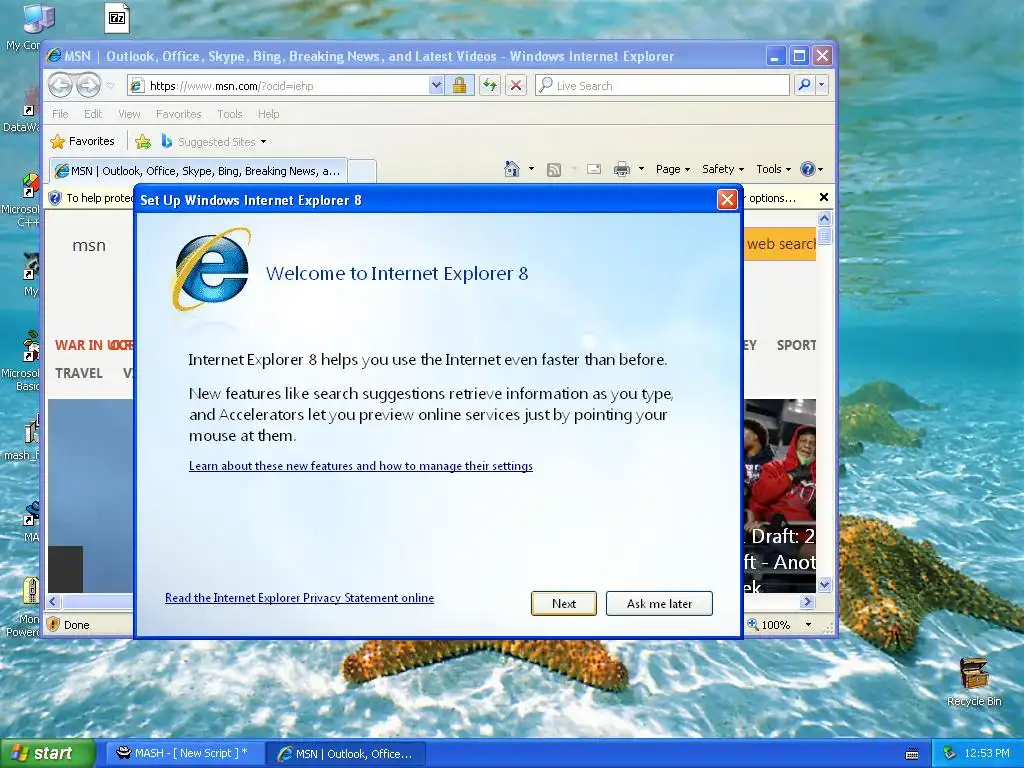
Task: Switch to the MASH New Script taskbar button
Action: click(x=184, y=753)
